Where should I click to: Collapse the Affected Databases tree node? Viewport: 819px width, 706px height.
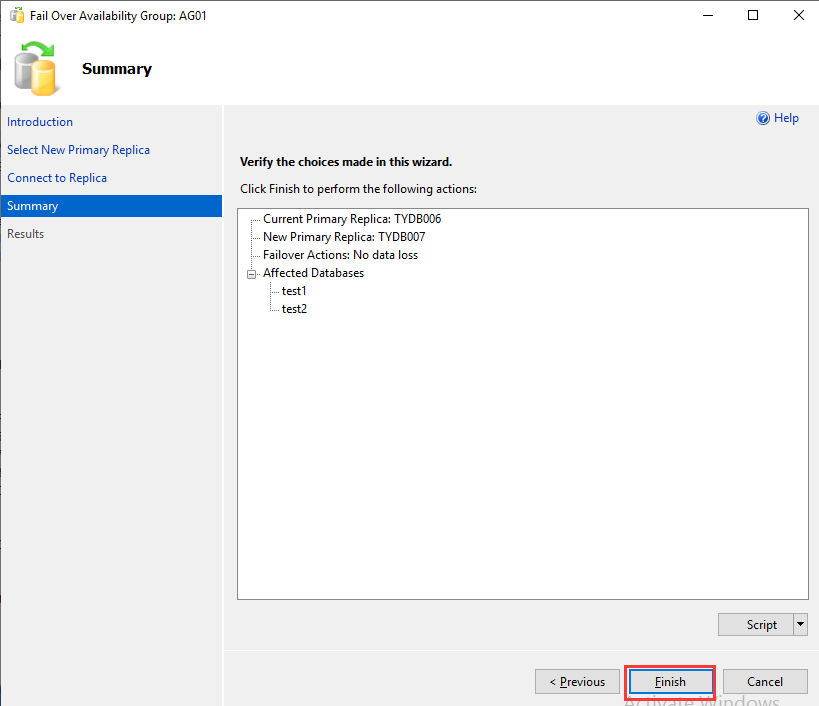[252, 273]
